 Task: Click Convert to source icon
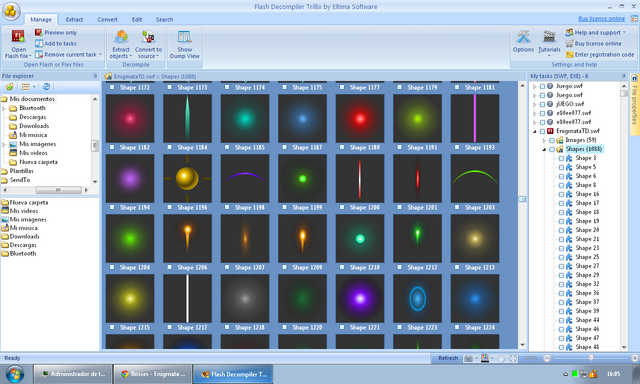pos(148,37)
